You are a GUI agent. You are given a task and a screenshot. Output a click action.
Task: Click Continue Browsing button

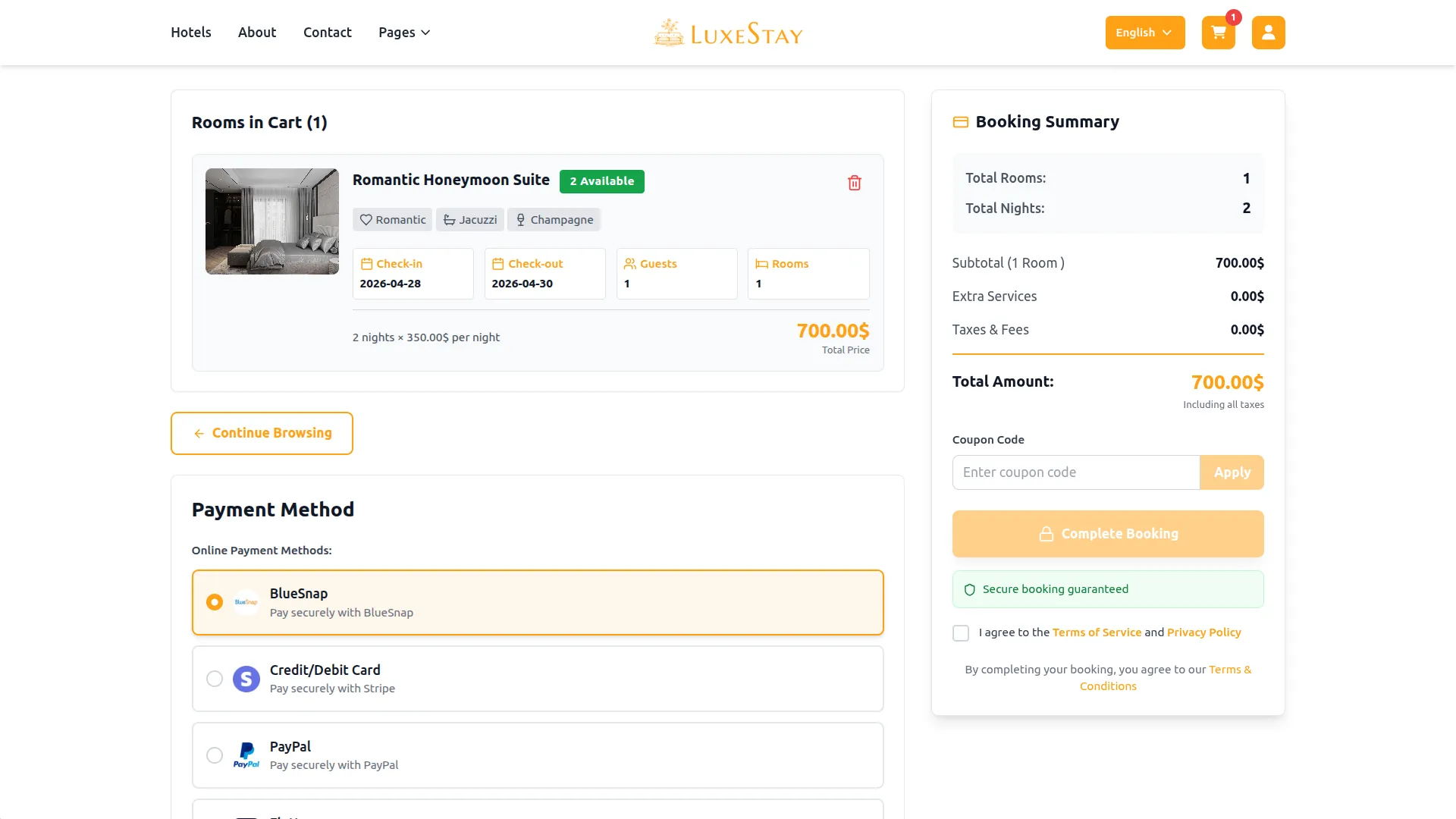tap(262, 433)
